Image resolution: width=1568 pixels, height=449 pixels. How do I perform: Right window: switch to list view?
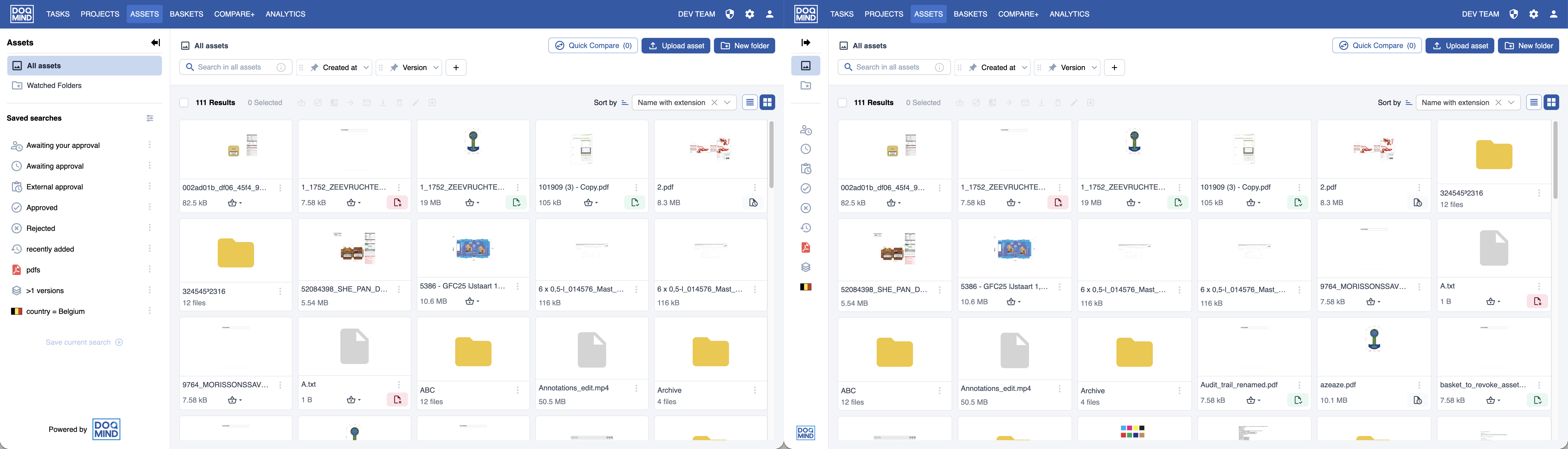pos(1534,103)
